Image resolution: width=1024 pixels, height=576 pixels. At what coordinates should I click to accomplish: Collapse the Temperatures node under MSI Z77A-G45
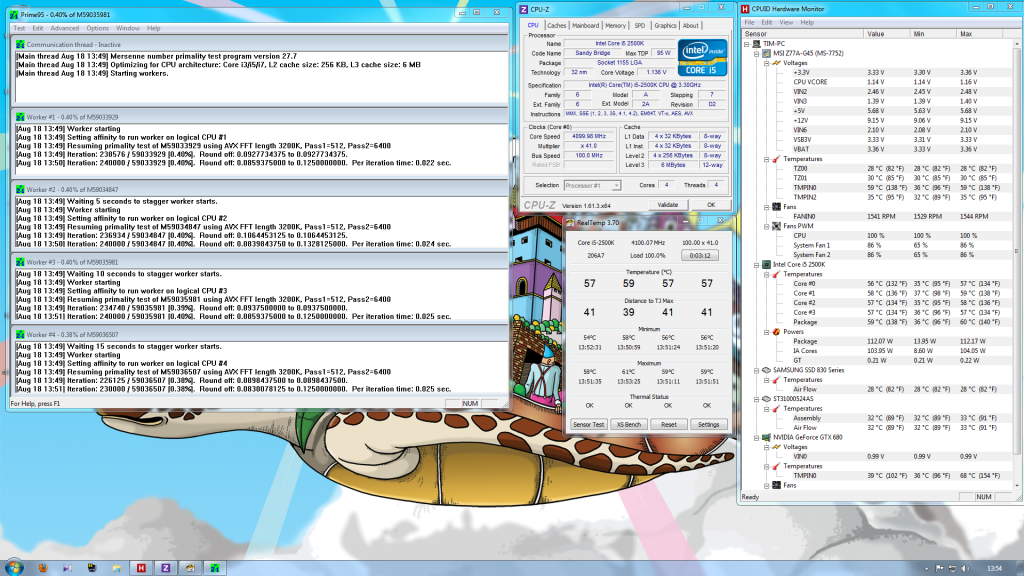point(767,159)
